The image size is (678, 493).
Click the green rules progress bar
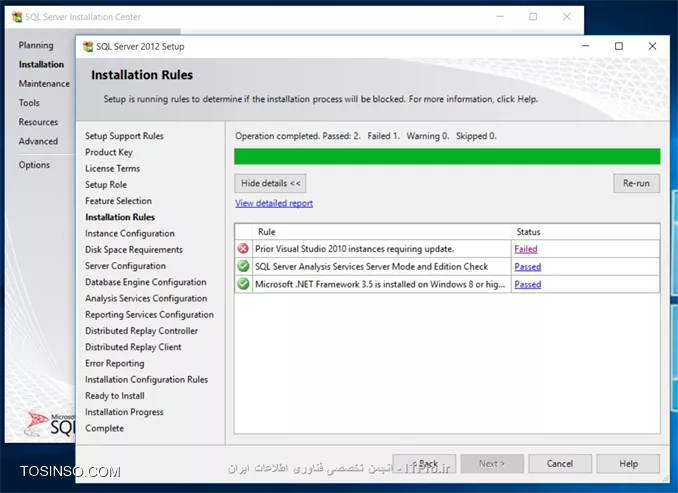447,157
